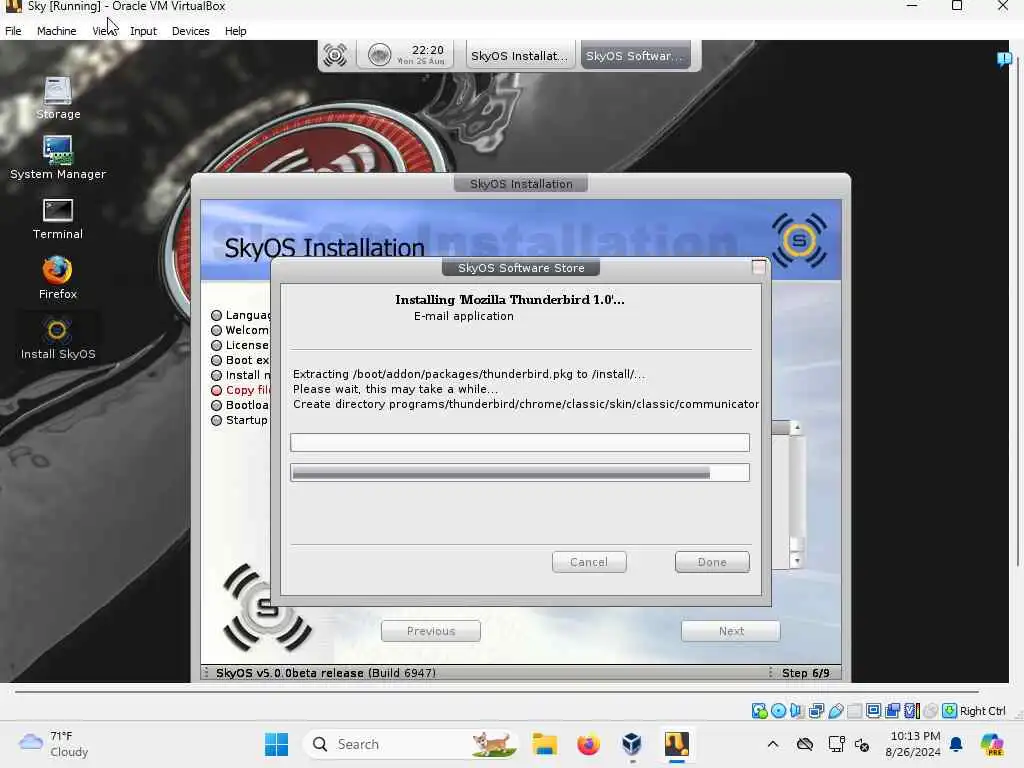The image size is (1024, 768).
Task: Open the VirtualBox Manager taskbar icon
Action: [x=632, y=744]
